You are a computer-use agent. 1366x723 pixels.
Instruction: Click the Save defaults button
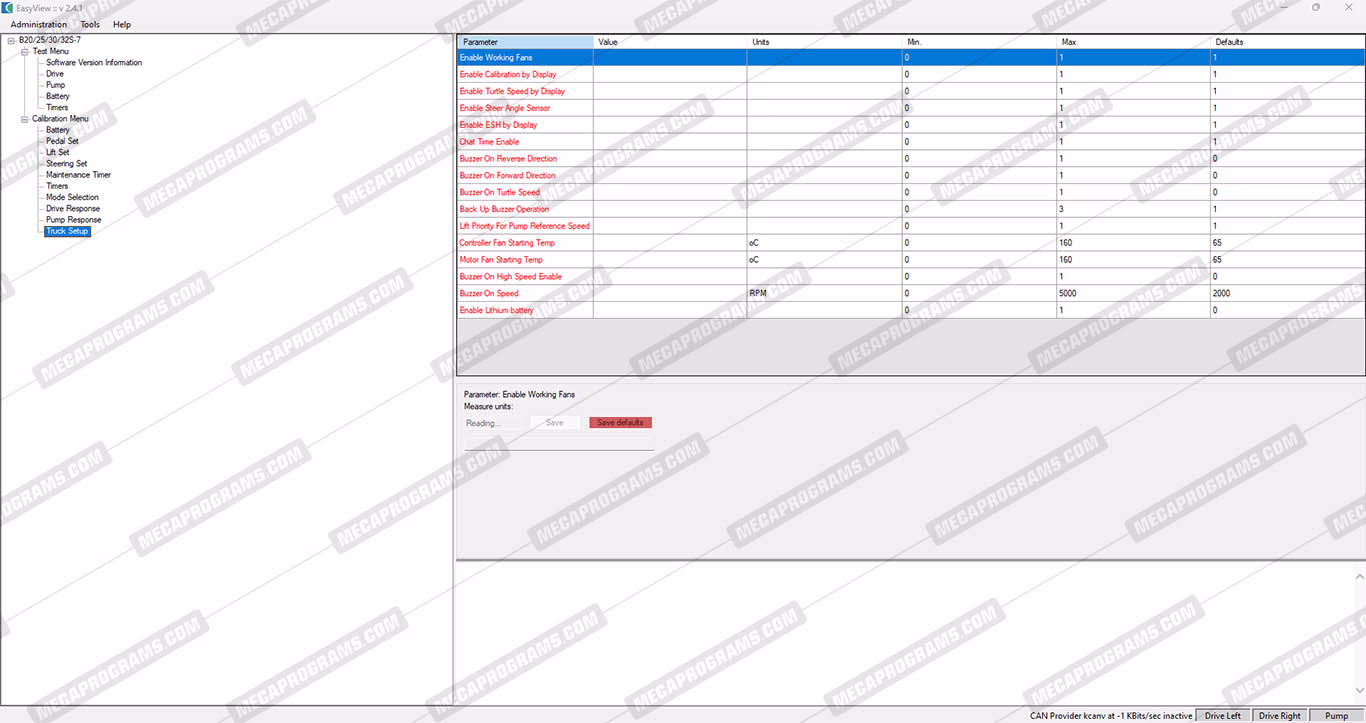click(x=620, y=423)
